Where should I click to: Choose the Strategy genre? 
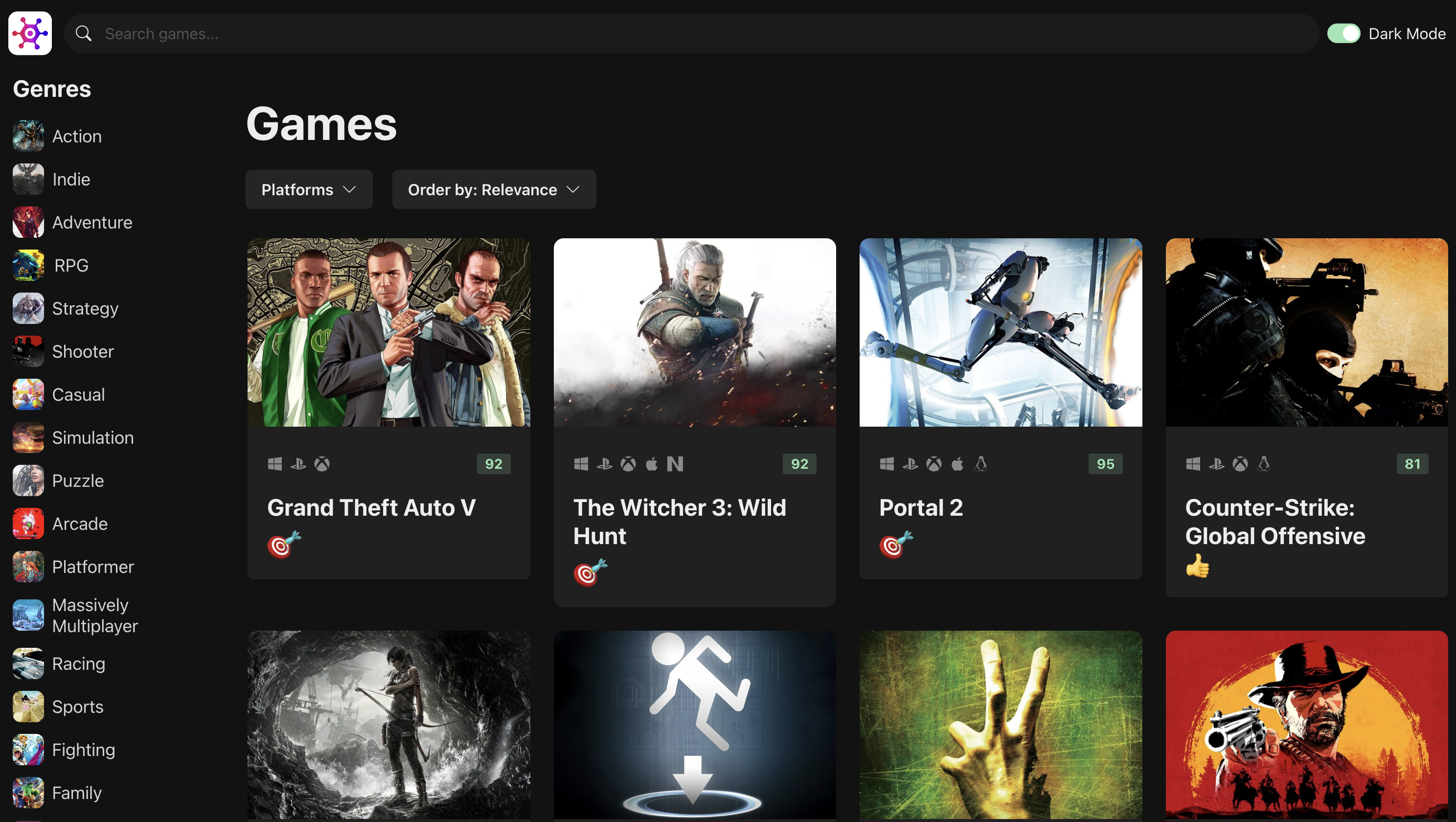click(85, 308)
